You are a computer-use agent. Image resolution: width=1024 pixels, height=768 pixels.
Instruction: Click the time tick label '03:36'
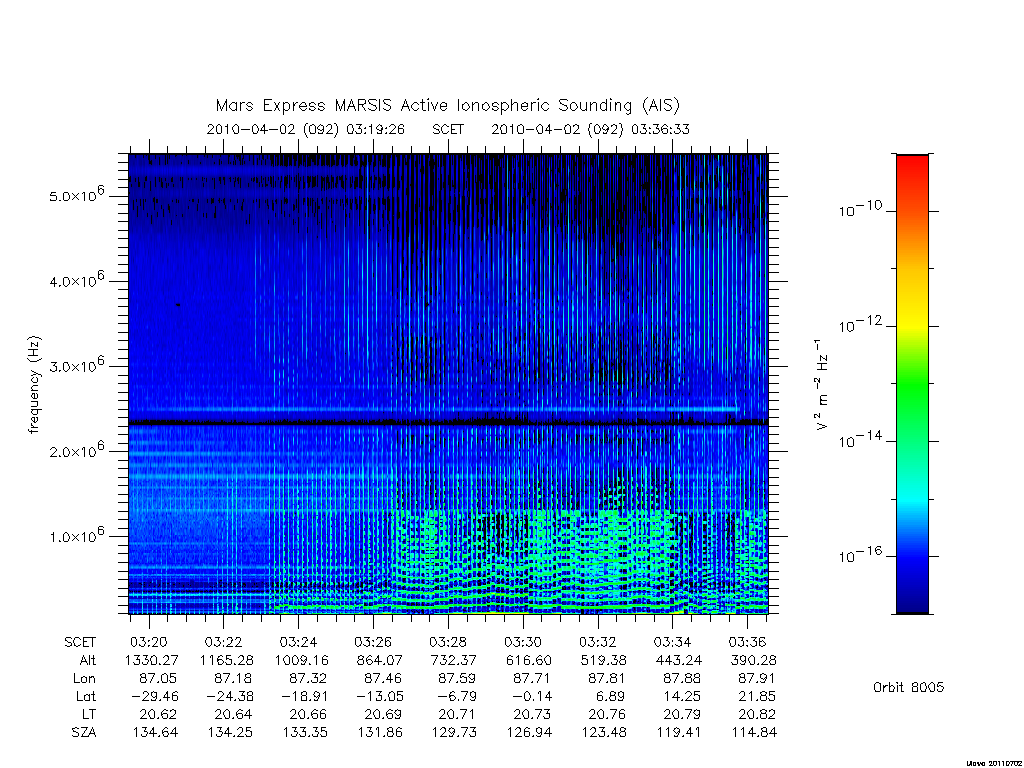click(x=748, y=642)
